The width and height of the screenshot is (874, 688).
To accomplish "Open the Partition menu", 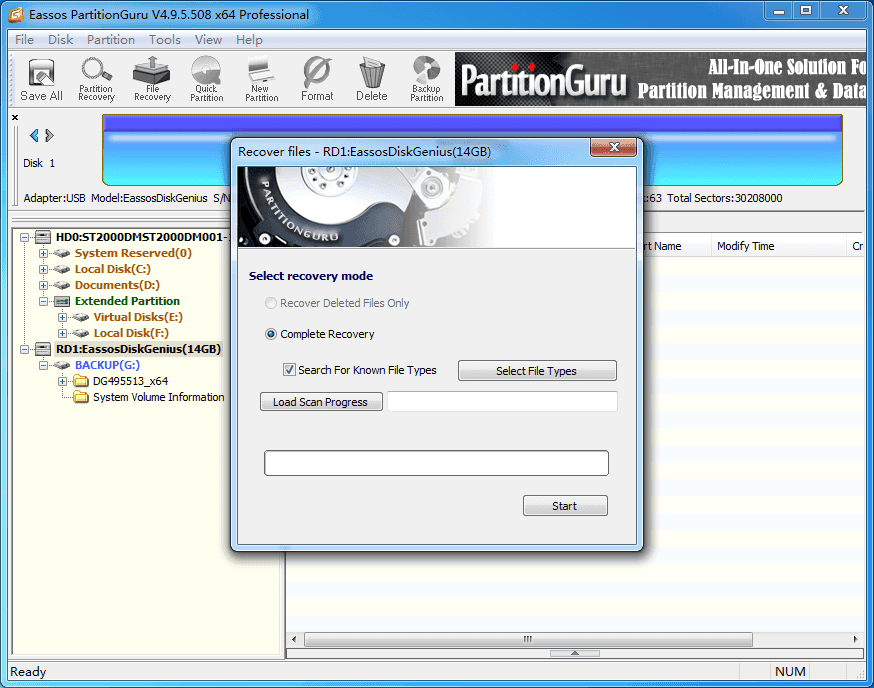I will pyautogui.click(x=110, y=40).
